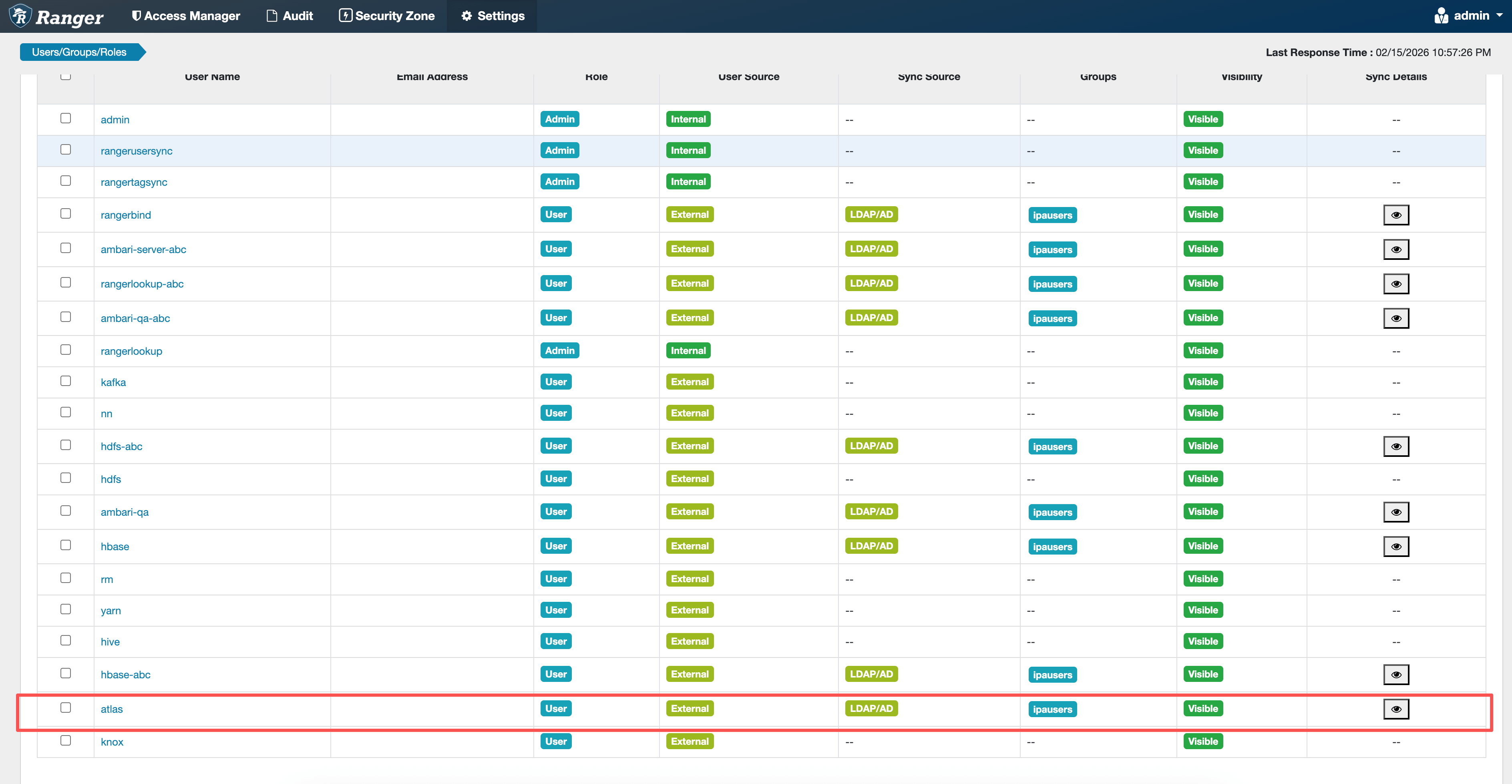This screenshot has height=784, width=1512.
Task: Click the Ranger logo icon
Action: pos(20,16)
